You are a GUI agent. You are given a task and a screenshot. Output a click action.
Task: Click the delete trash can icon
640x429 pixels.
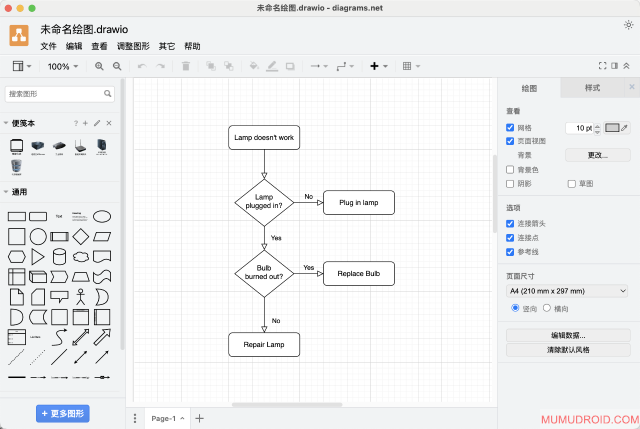point(186,66)
